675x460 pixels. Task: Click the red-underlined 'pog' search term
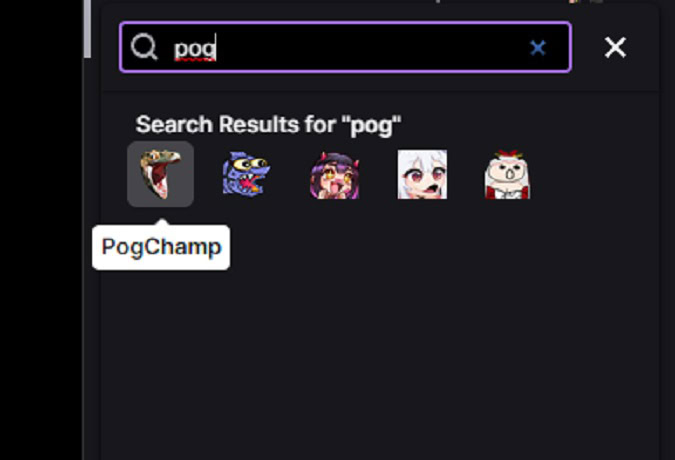(x=195, y=47)
